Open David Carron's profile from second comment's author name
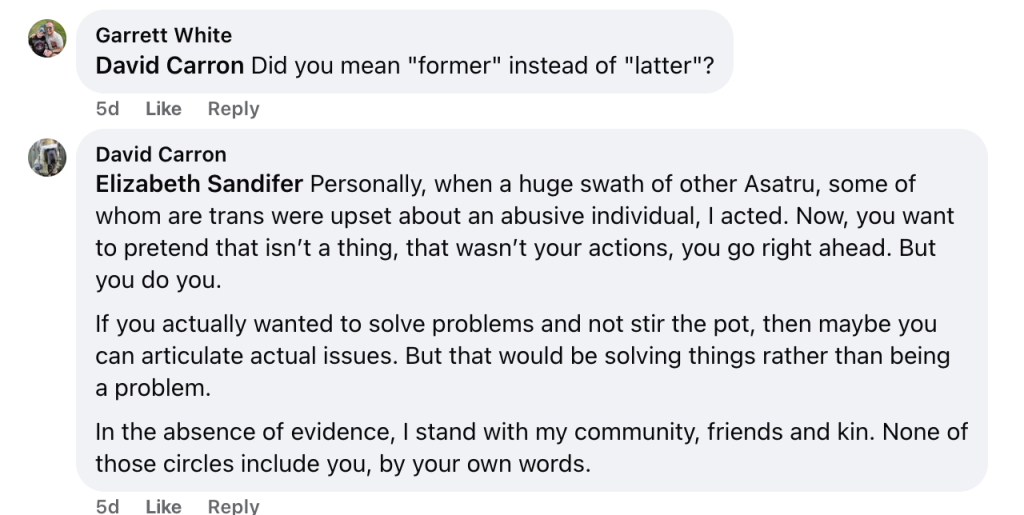 pyautogui.click(x=161, y=154)
